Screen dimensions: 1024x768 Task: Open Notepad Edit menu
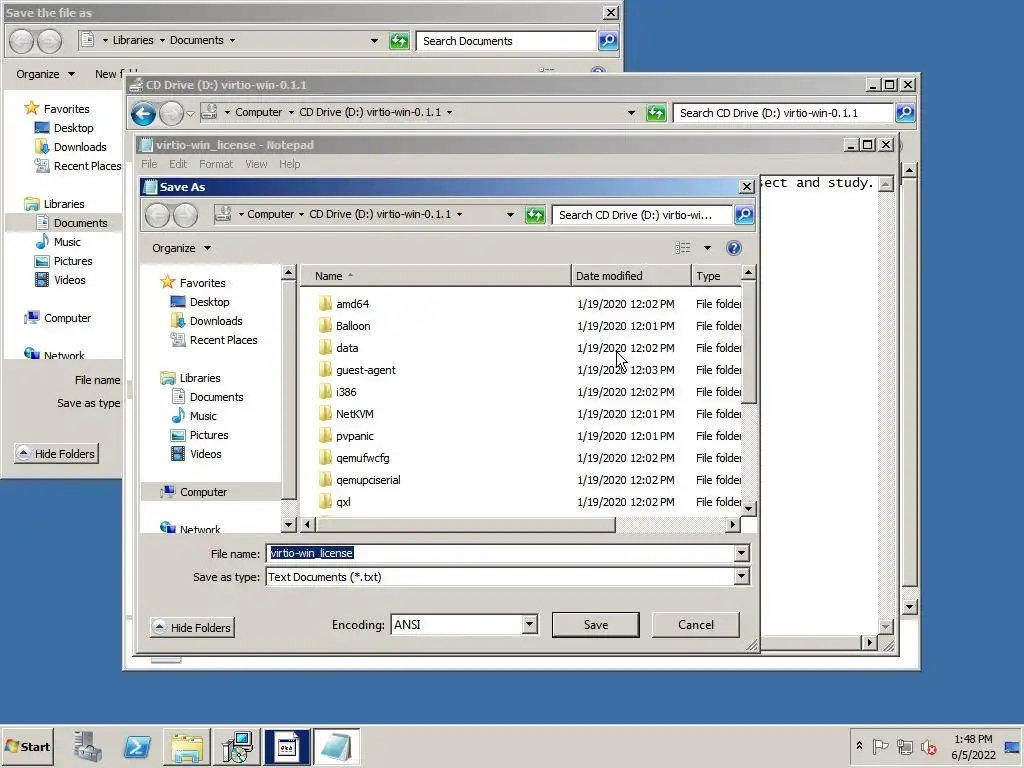(178, 164)
